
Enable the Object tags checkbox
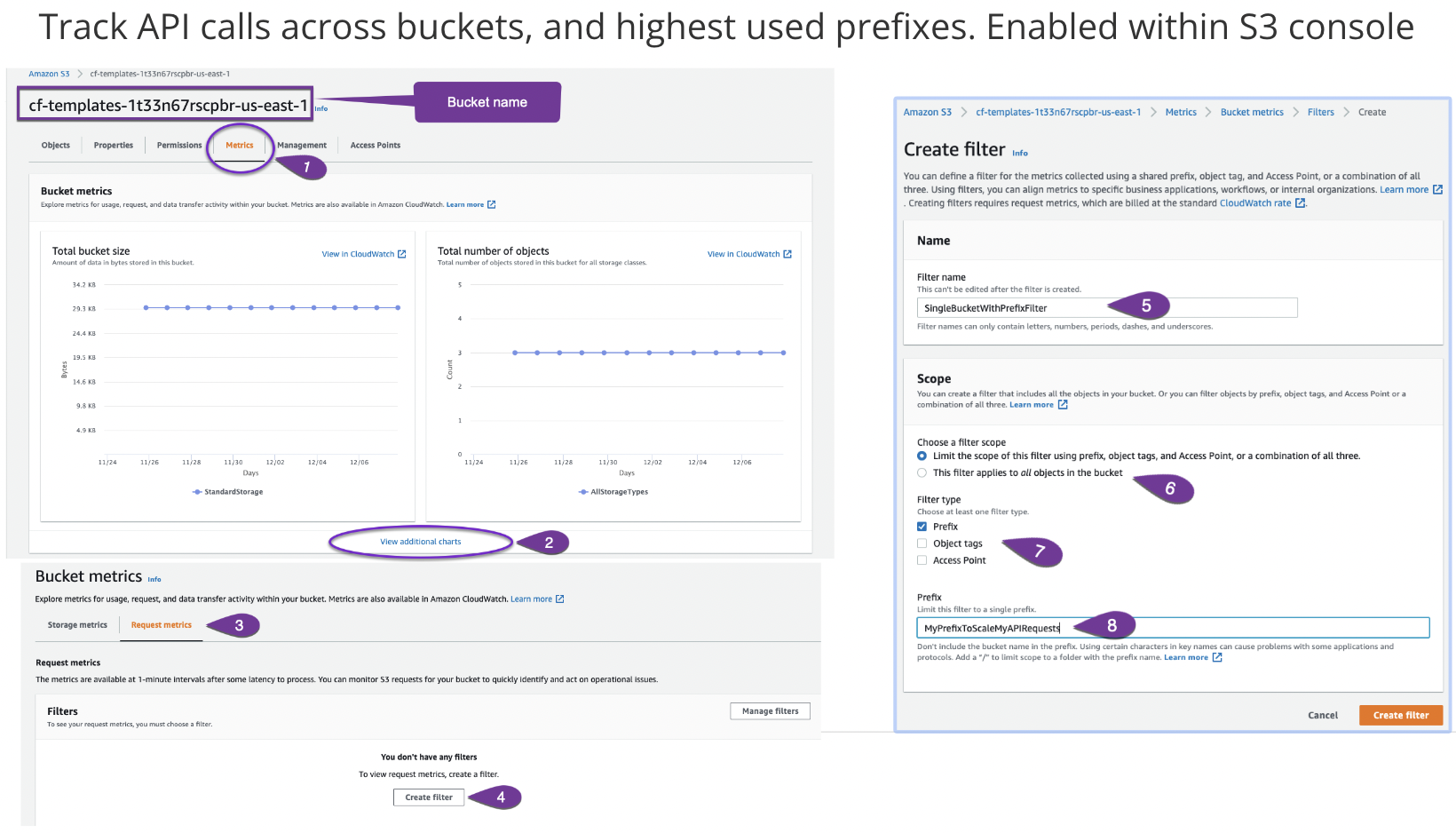point(922,543)
